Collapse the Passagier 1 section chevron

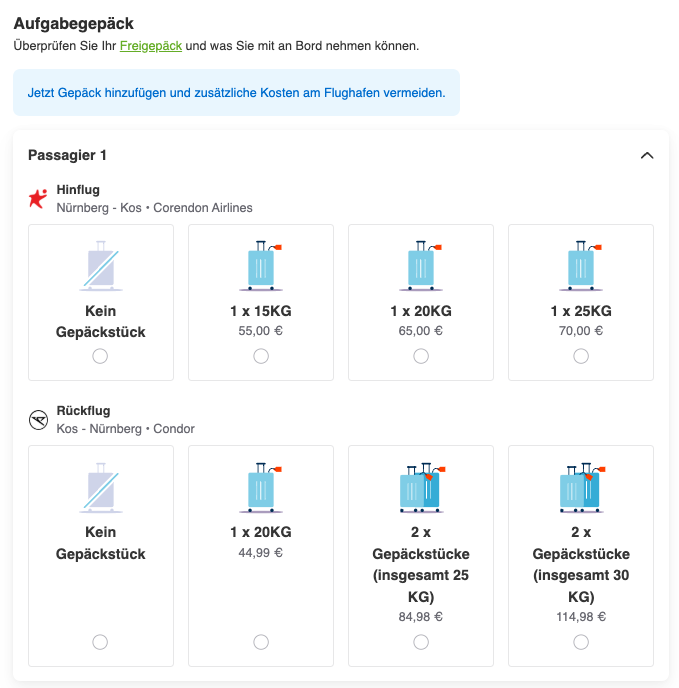tap(647, 155)
